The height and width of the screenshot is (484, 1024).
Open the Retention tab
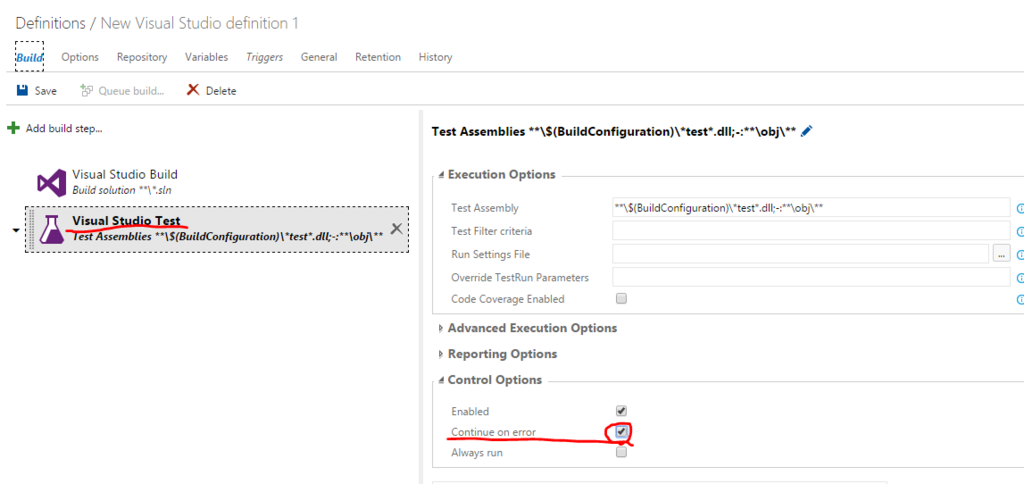tap(377, 57)
